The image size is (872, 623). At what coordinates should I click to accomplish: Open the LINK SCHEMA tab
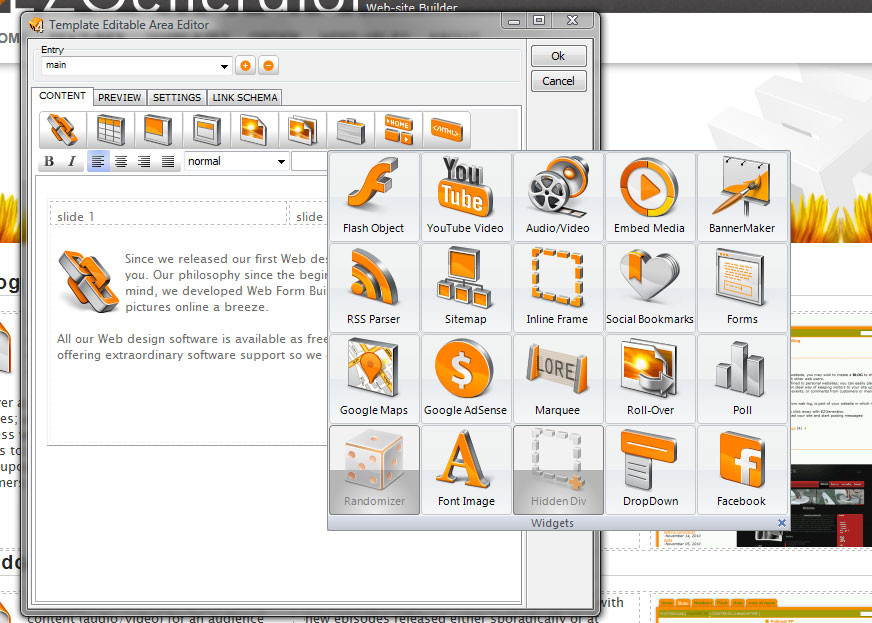tap(245, 97)
